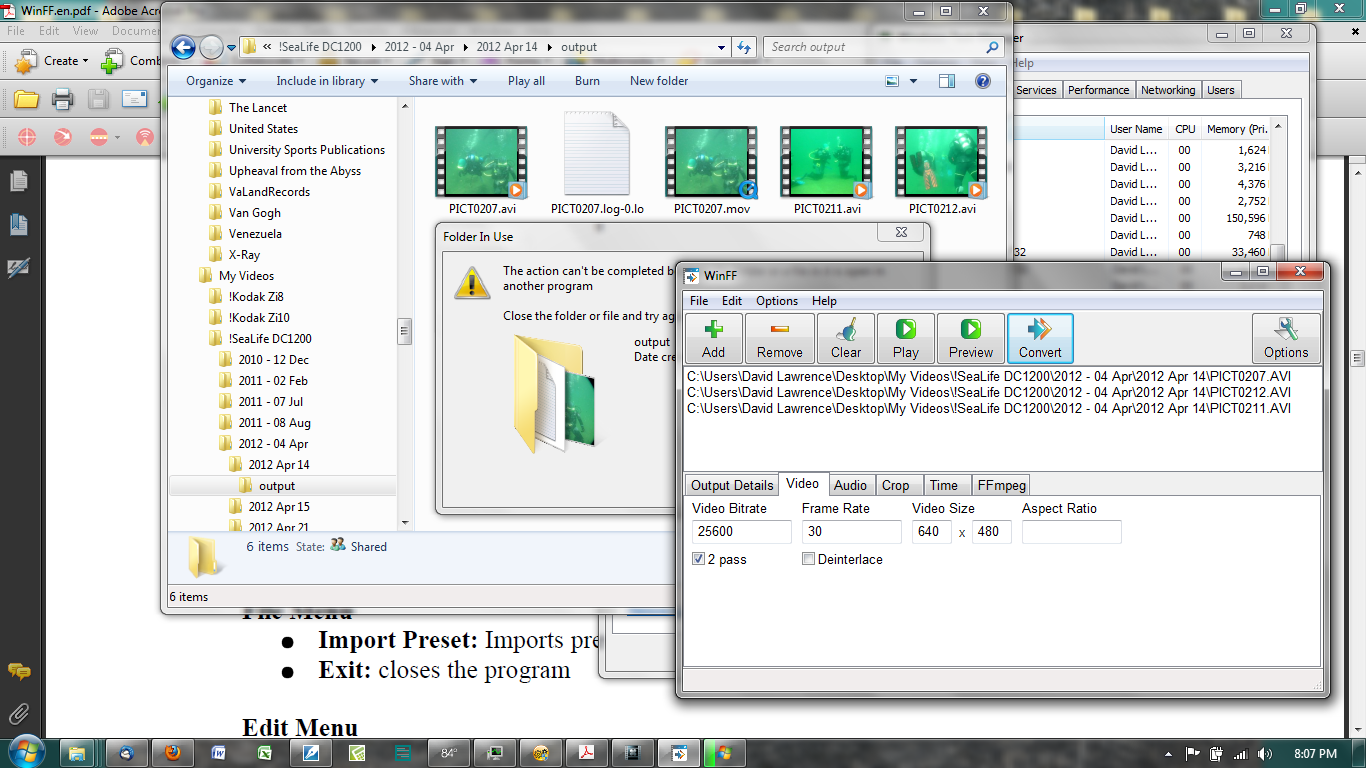Enable the Deinterlace checkbox
Image resolution: width=1366 pixels, height=768 pixels.
pos(808,560)
